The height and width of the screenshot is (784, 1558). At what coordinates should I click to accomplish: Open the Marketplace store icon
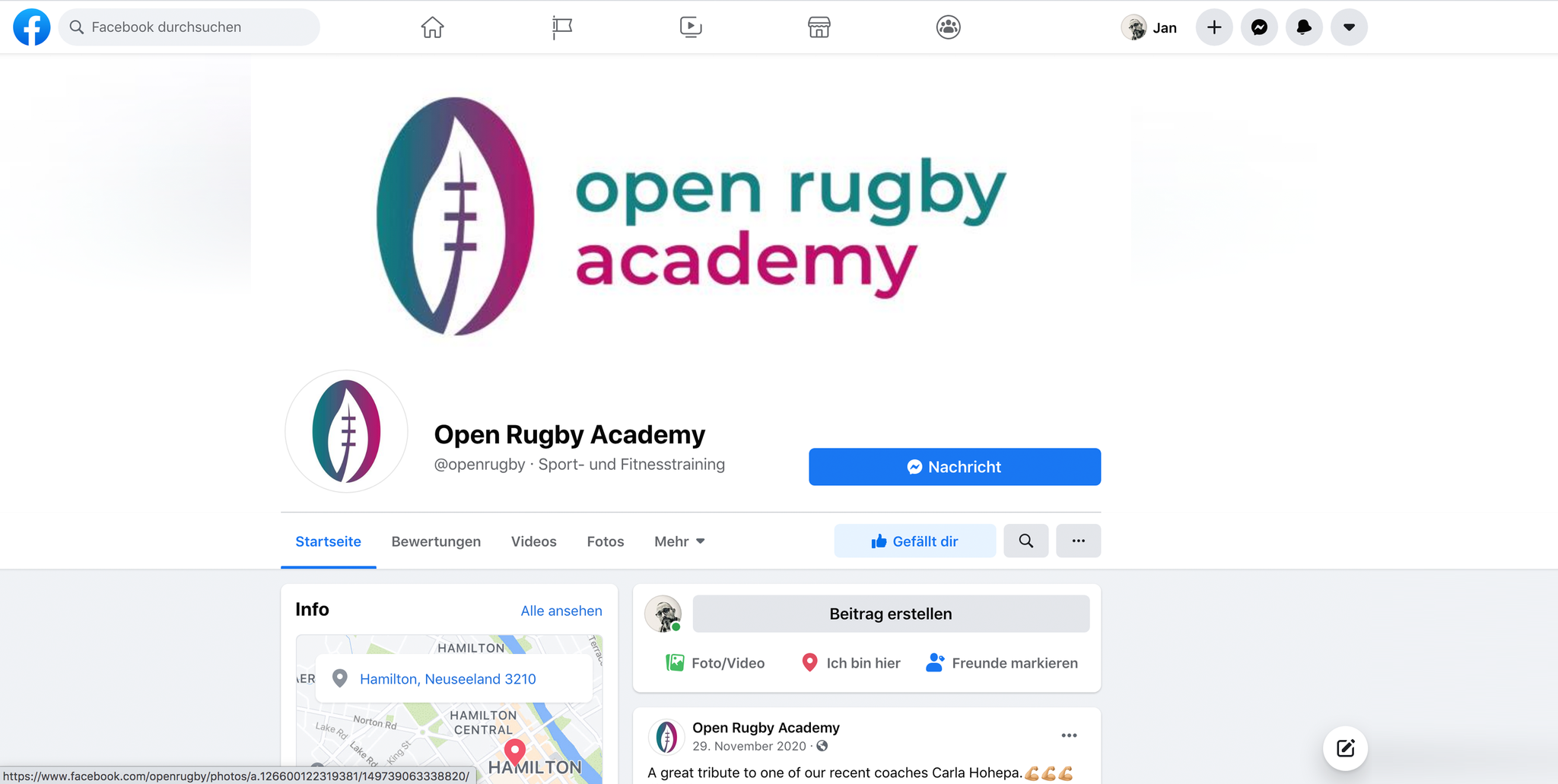pyautogui.click(x=819, y=27)
